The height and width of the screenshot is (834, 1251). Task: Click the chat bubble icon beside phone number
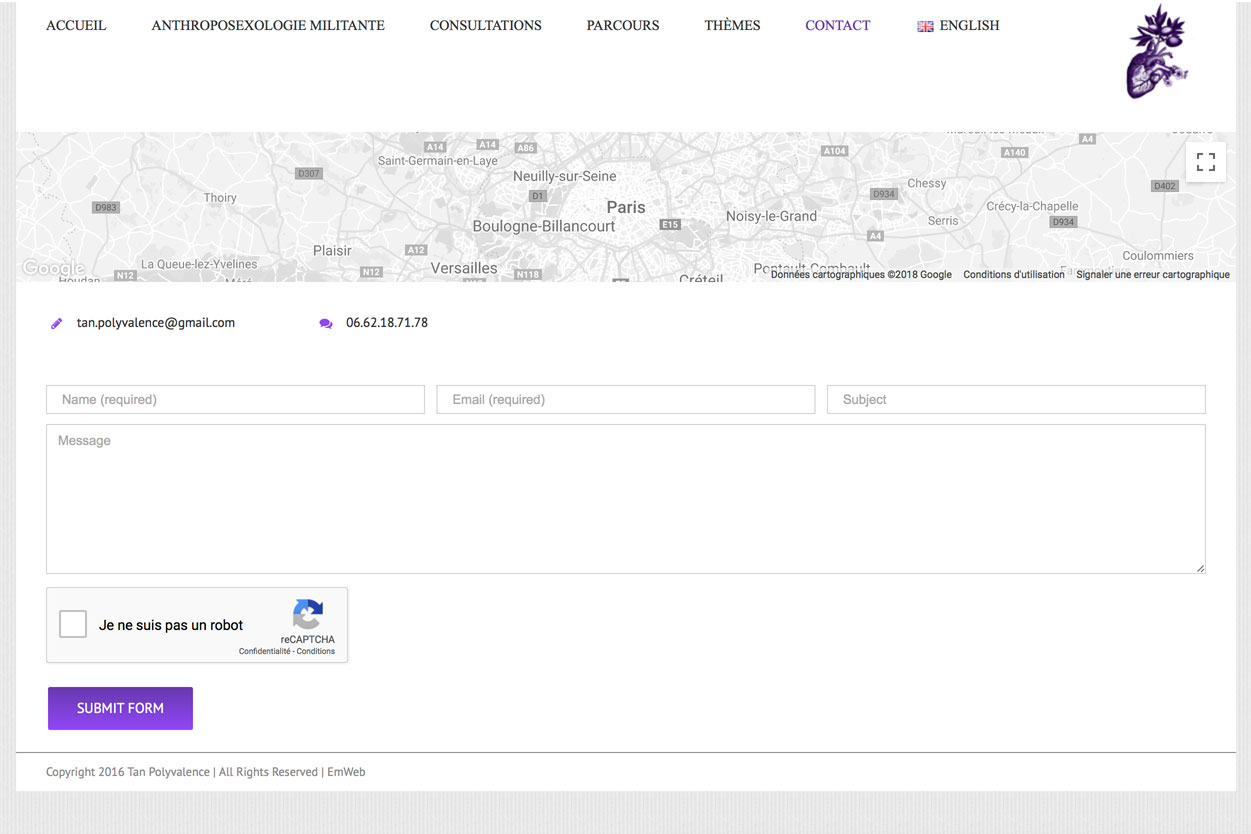326,323
